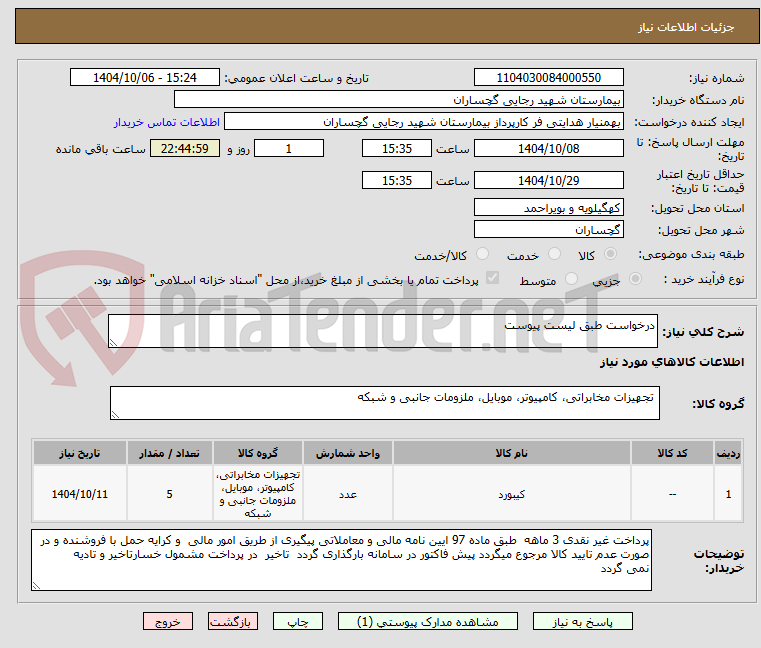
Task: Click the price validity time 15:35 field
Action: pyautogui.click(x=397, y=180)
